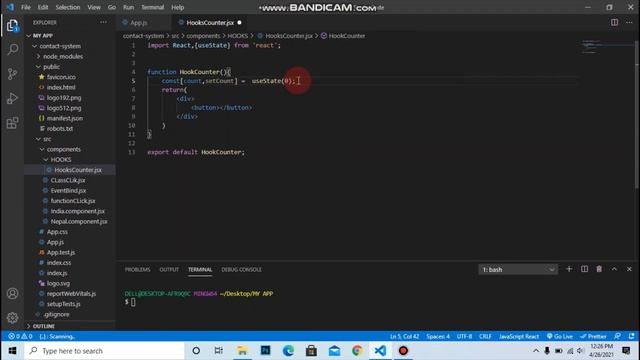
Task: Show hidden system tray icons
Action: point(536,351)
